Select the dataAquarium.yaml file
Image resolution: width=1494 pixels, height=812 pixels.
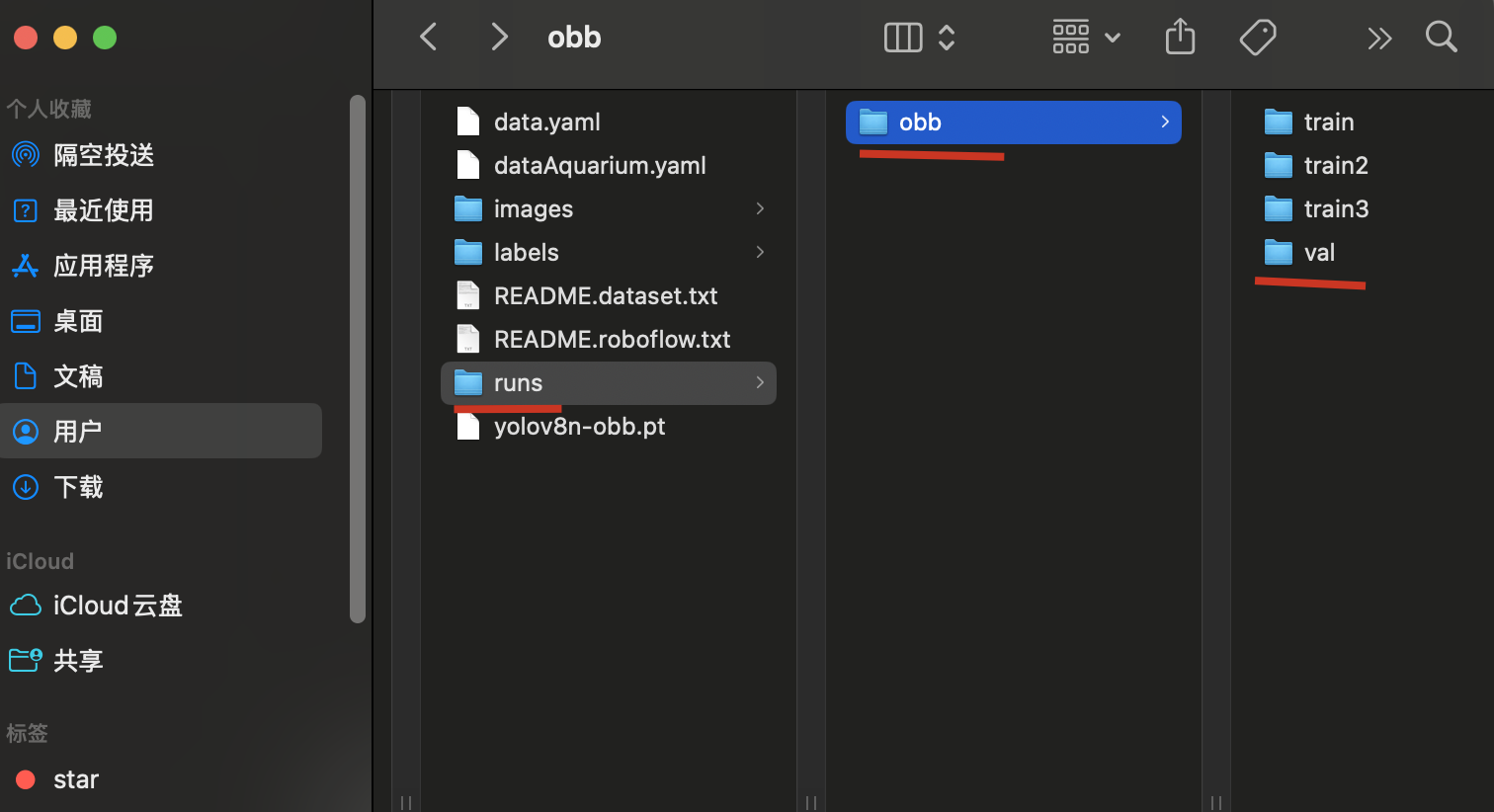(608, 165)
